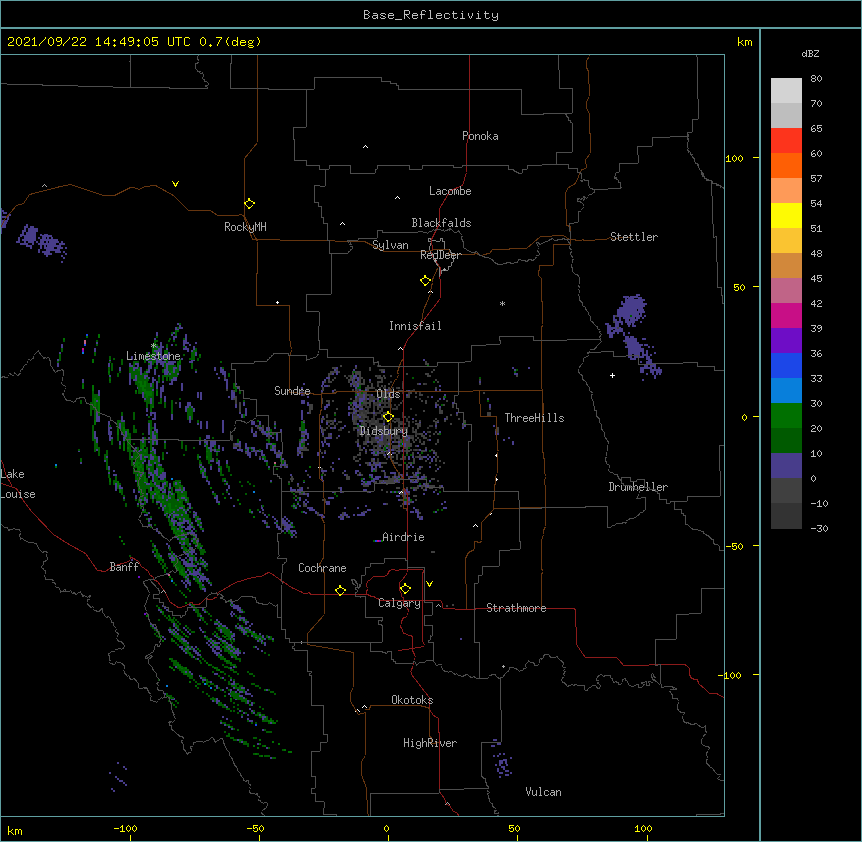Image resolution: width=862 pixels, height=842 pixels.
Task: Select the red 65 dBZ color swatch
Action: coord(786,140)
